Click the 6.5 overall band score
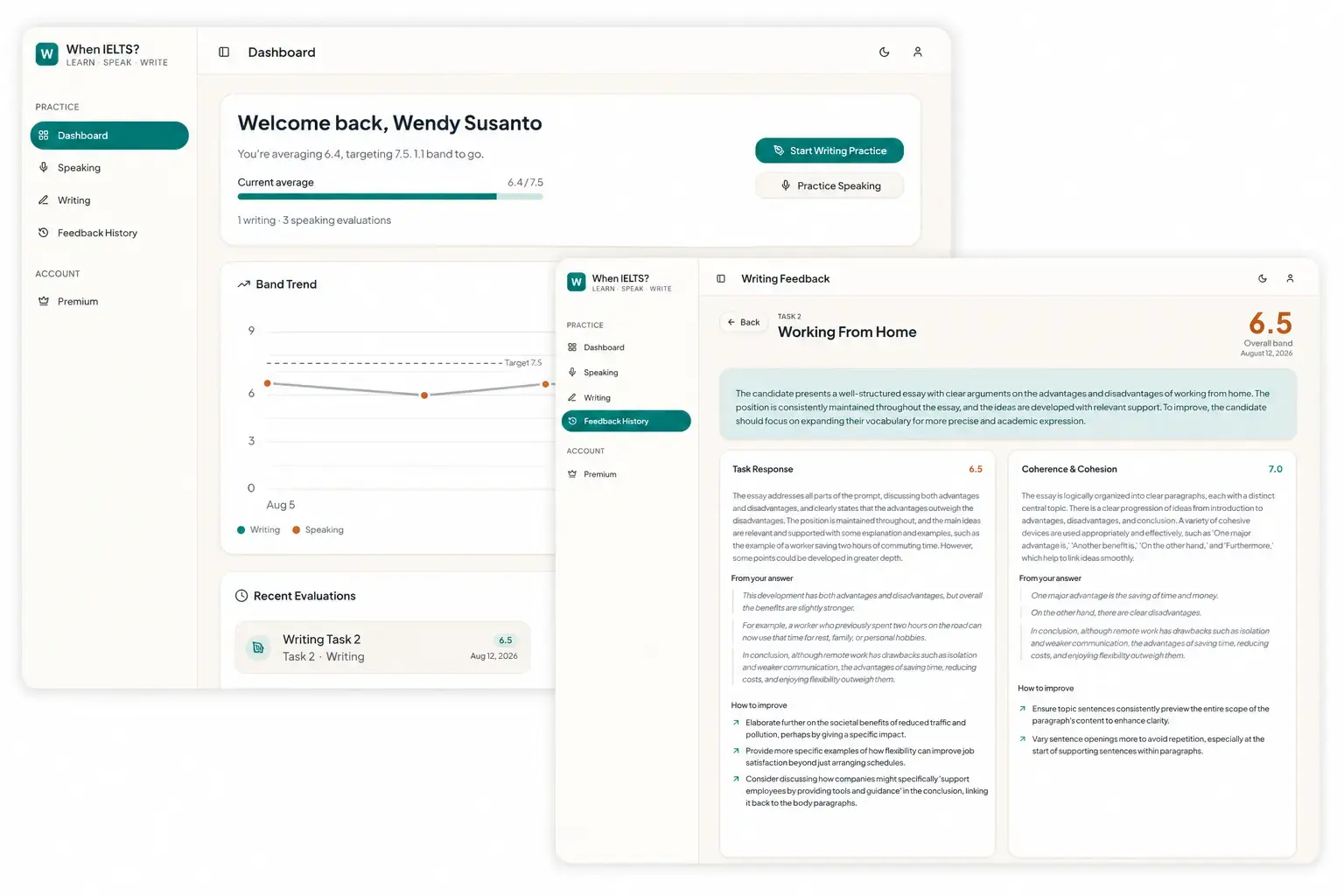This screenshot has width=1344, height=896. (1270, 324)
